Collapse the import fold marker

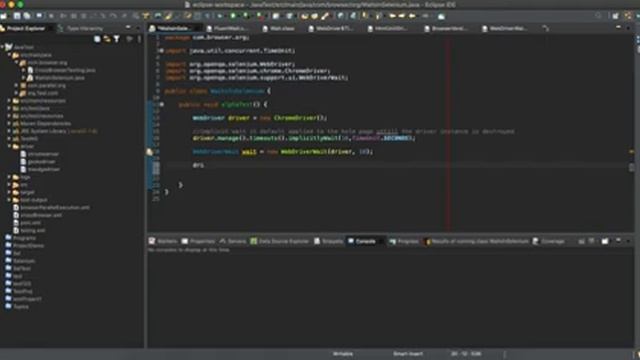click(161, 51)
